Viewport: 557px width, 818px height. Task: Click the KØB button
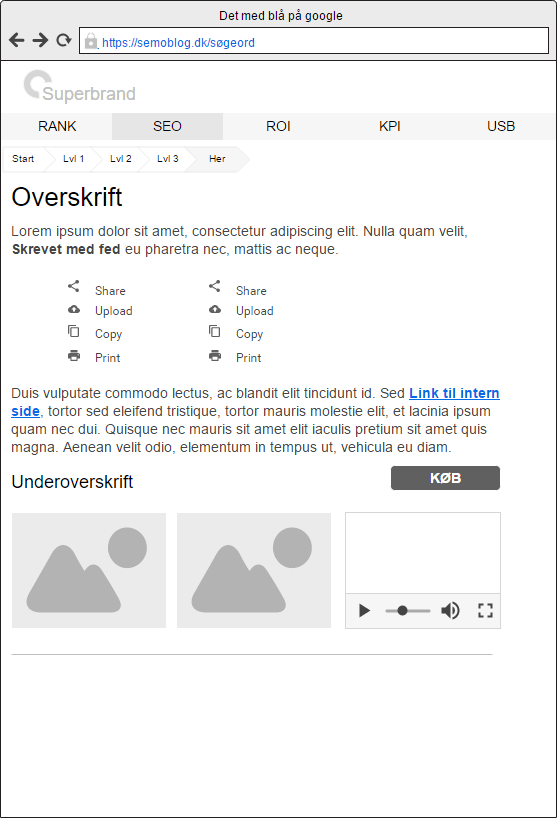click(x=445, y=478)
